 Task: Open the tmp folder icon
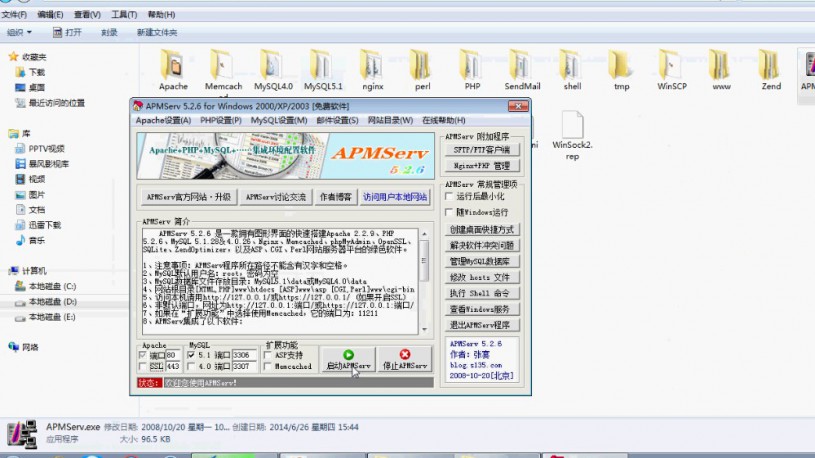tap(622, 64)
